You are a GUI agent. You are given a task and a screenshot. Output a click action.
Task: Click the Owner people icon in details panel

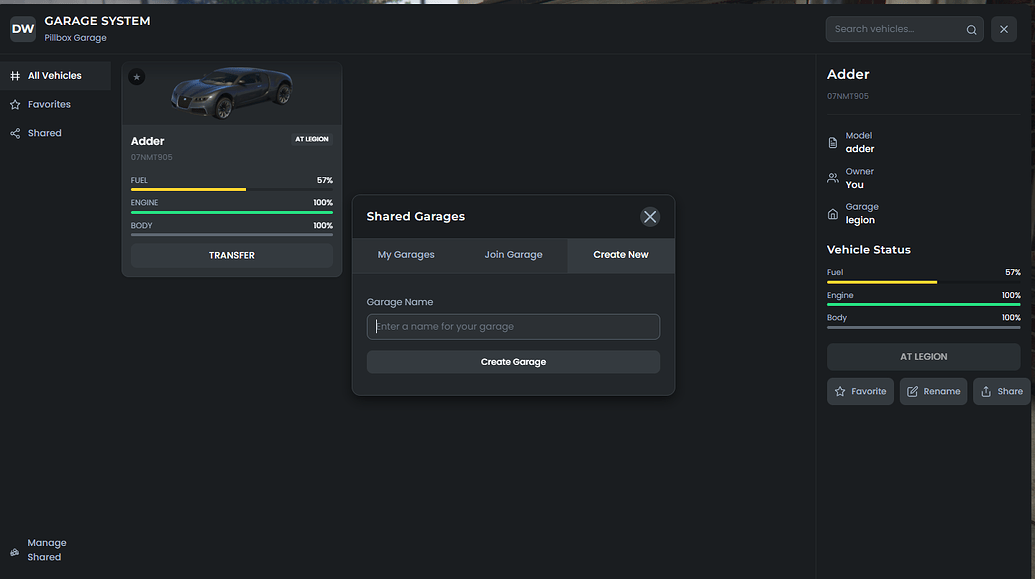(x=833, y=177)
